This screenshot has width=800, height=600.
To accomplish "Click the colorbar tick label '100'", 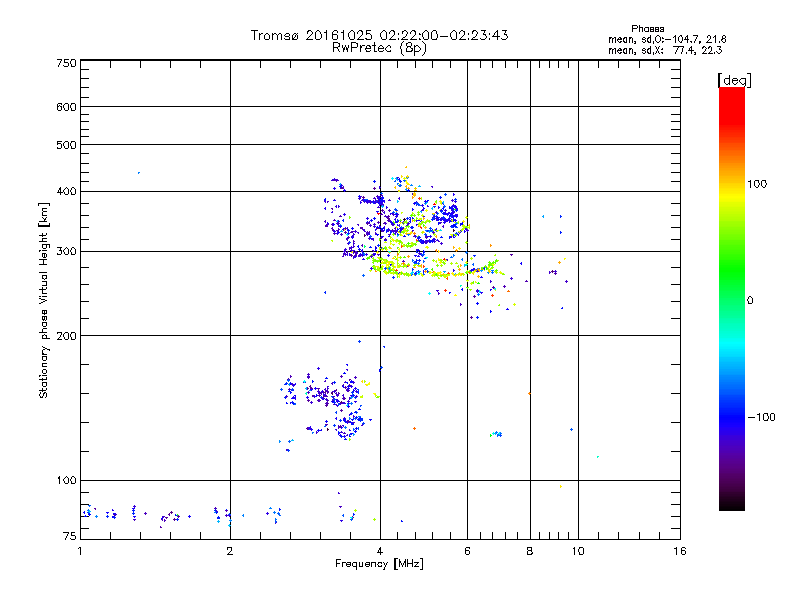I will [757, 184].
